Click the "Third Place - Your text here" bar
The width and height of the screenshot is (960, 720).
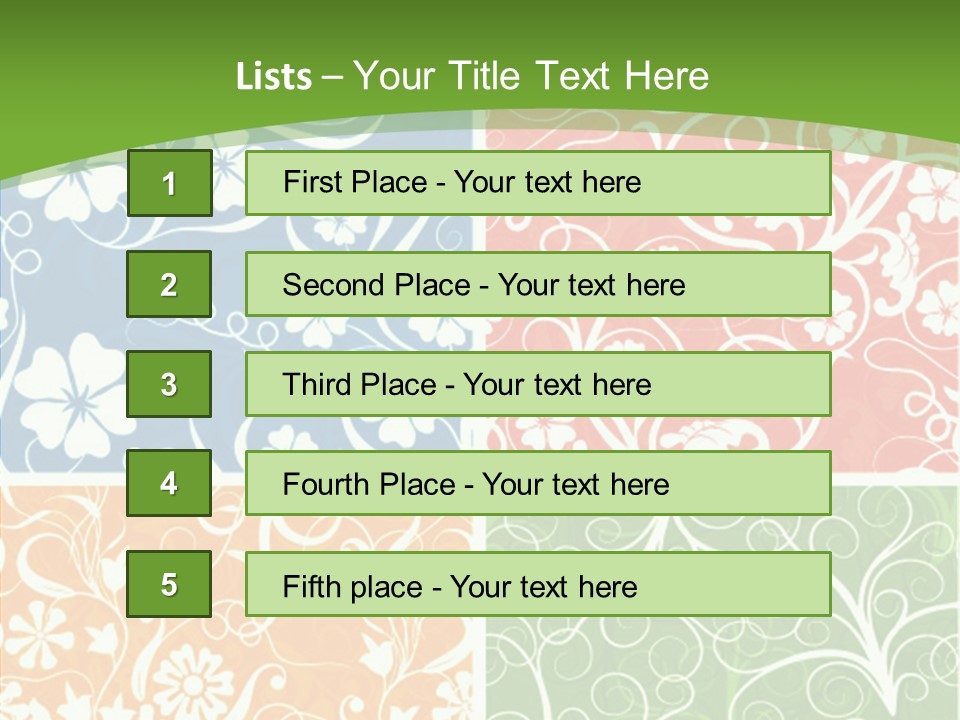click(538, 384)
